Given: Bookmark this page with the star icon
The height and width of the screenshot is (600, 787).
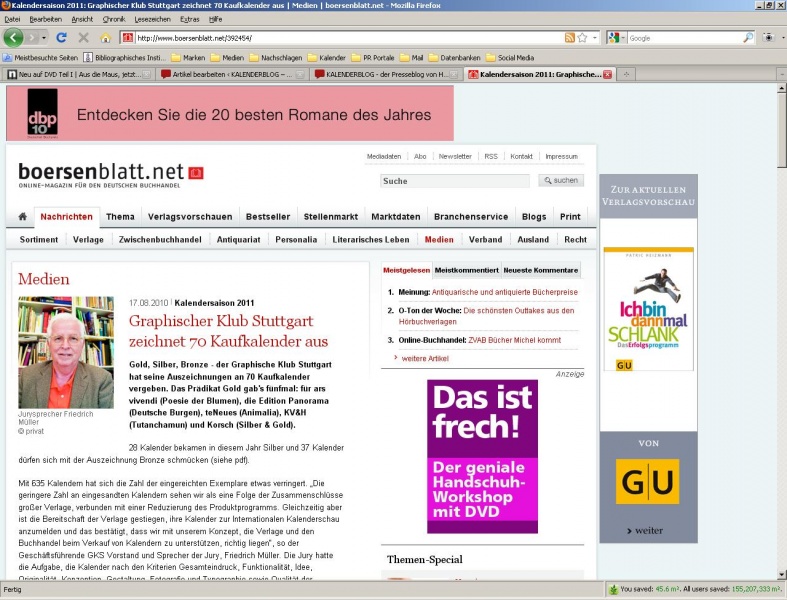Looking at the screenshot, I should 582,38.
